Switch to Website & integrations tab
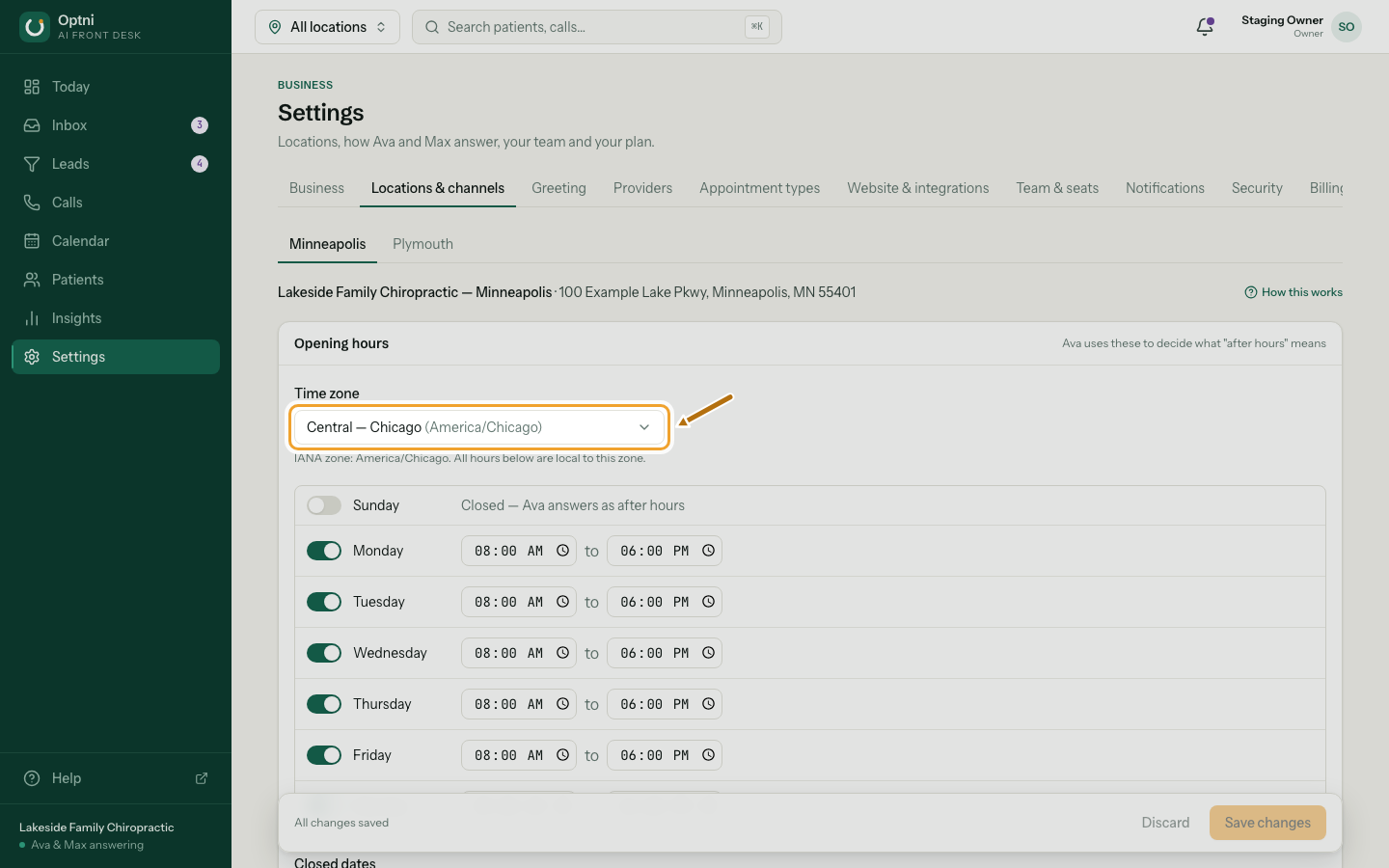 (x=917, y=188)
